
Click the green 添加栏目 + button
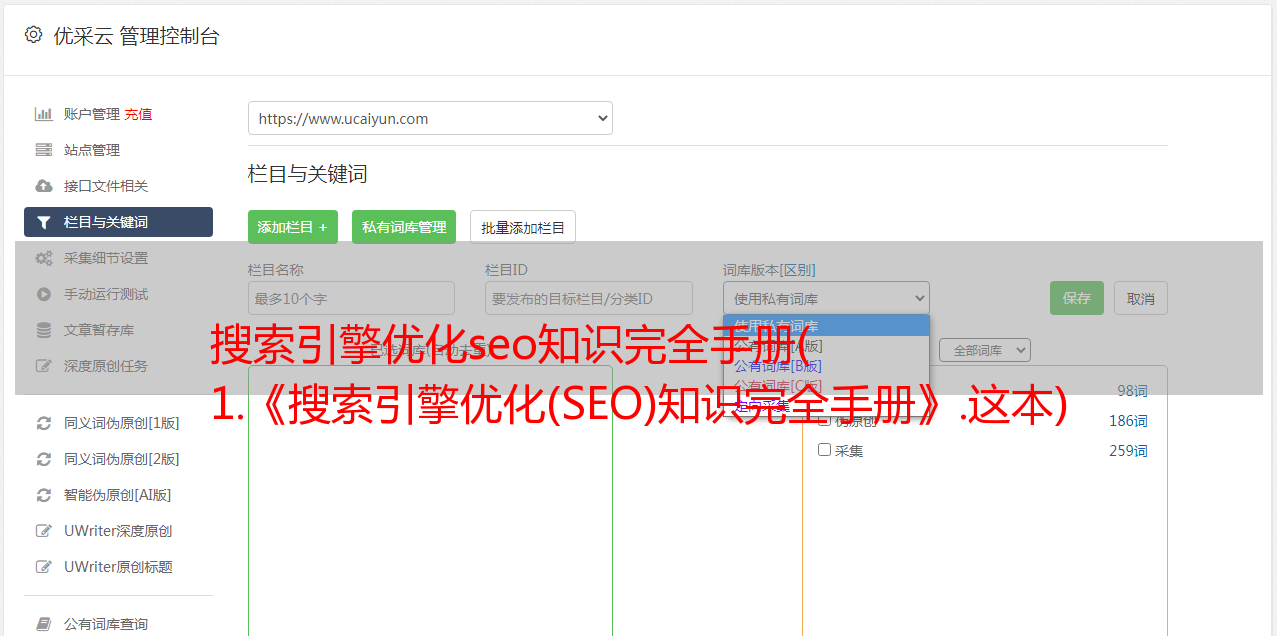tap(293, 227)
